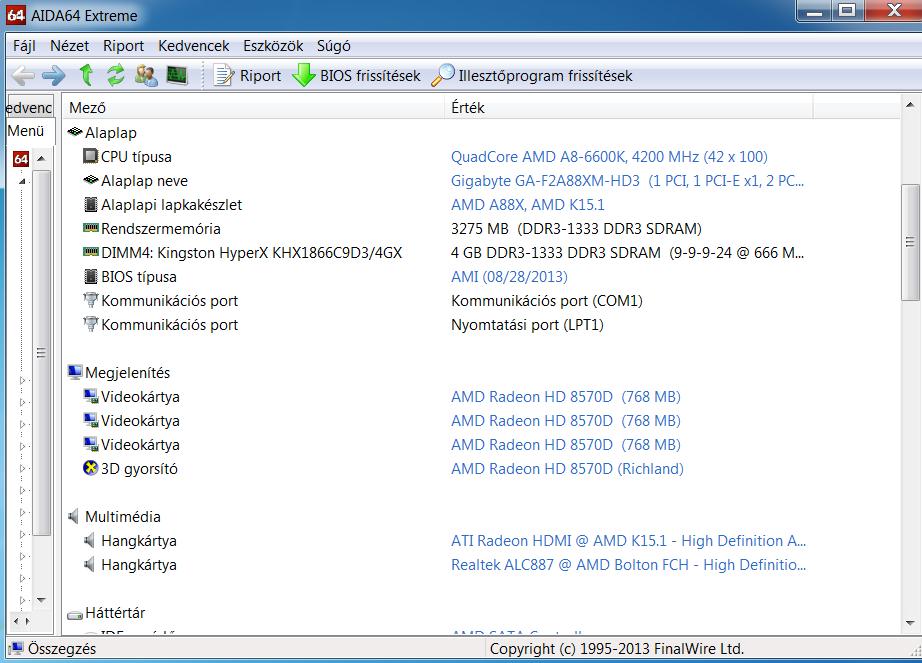Click the 3D gyorsító yellow X icon
Screen dimensions: 922x663
click(x=91, y=468)
